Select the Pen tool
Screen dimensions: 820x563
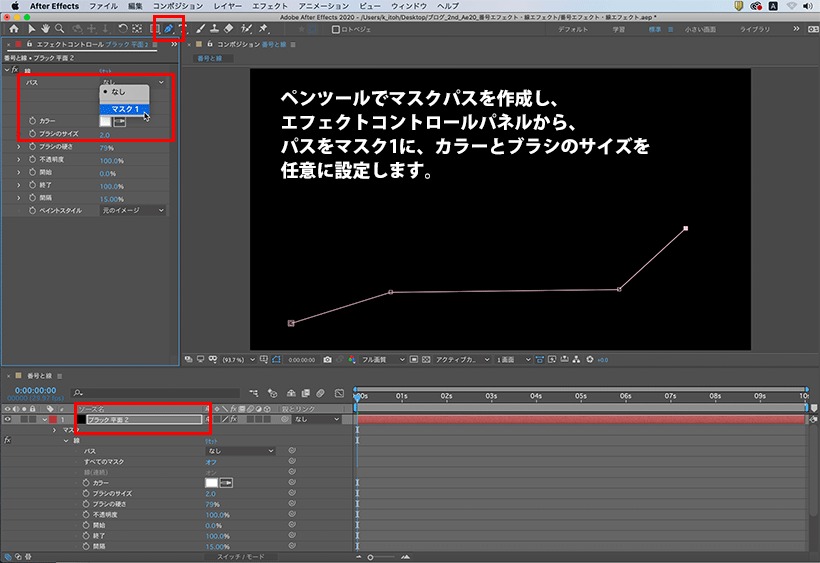(x=168, y=29)
